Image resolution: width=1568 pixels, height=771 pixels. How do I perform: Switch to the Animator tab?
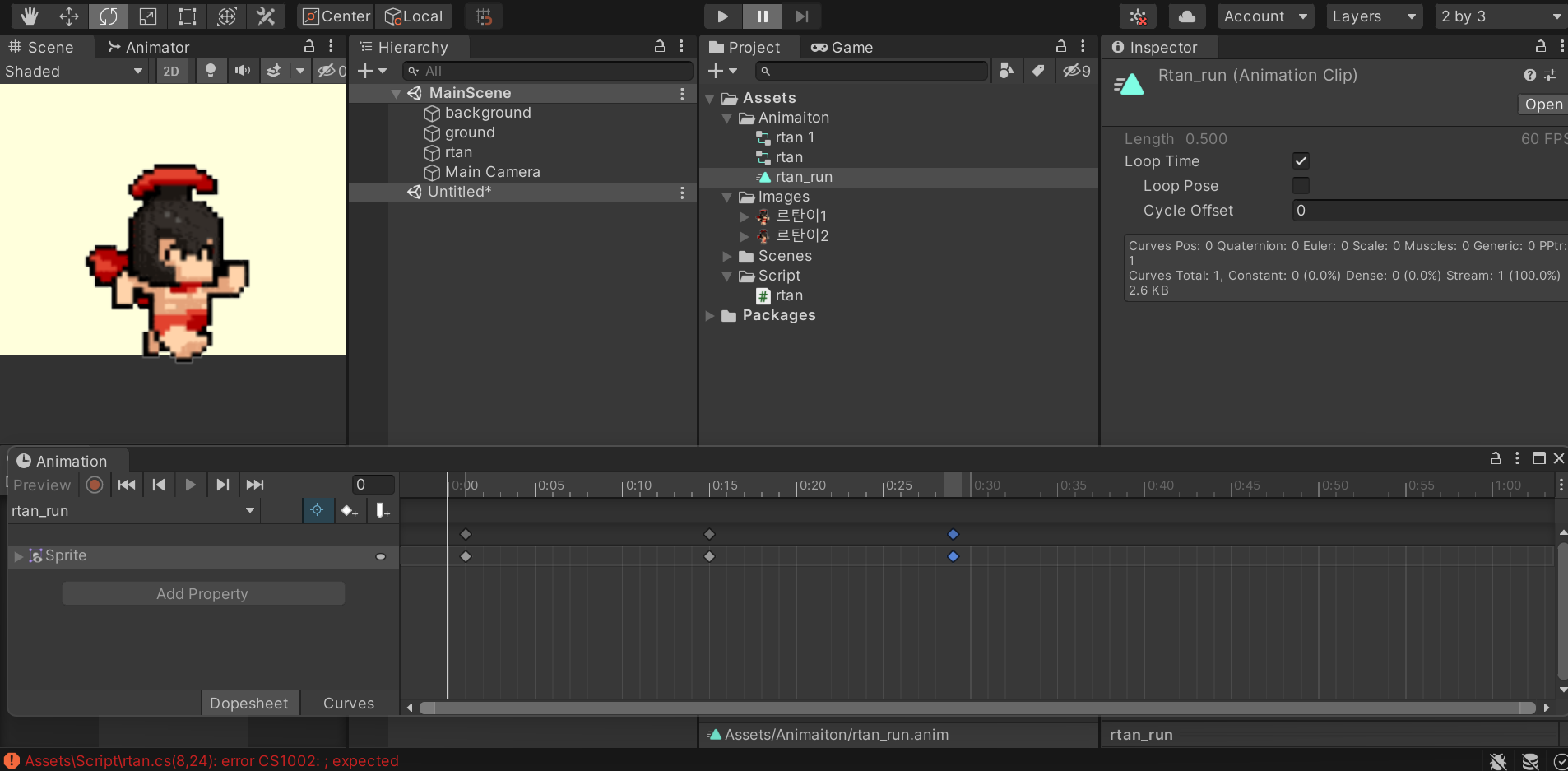click(149, 47)
